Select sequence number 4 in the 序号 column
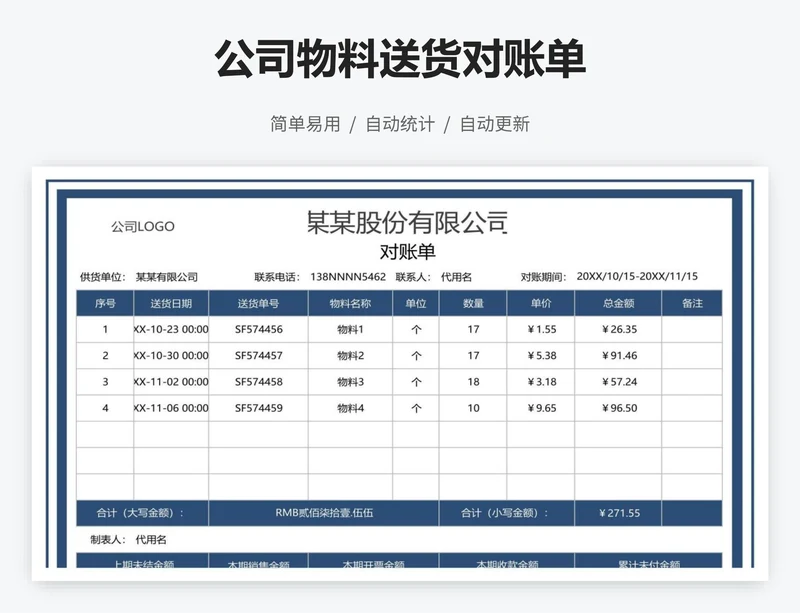800x613 pixels. 105,408
